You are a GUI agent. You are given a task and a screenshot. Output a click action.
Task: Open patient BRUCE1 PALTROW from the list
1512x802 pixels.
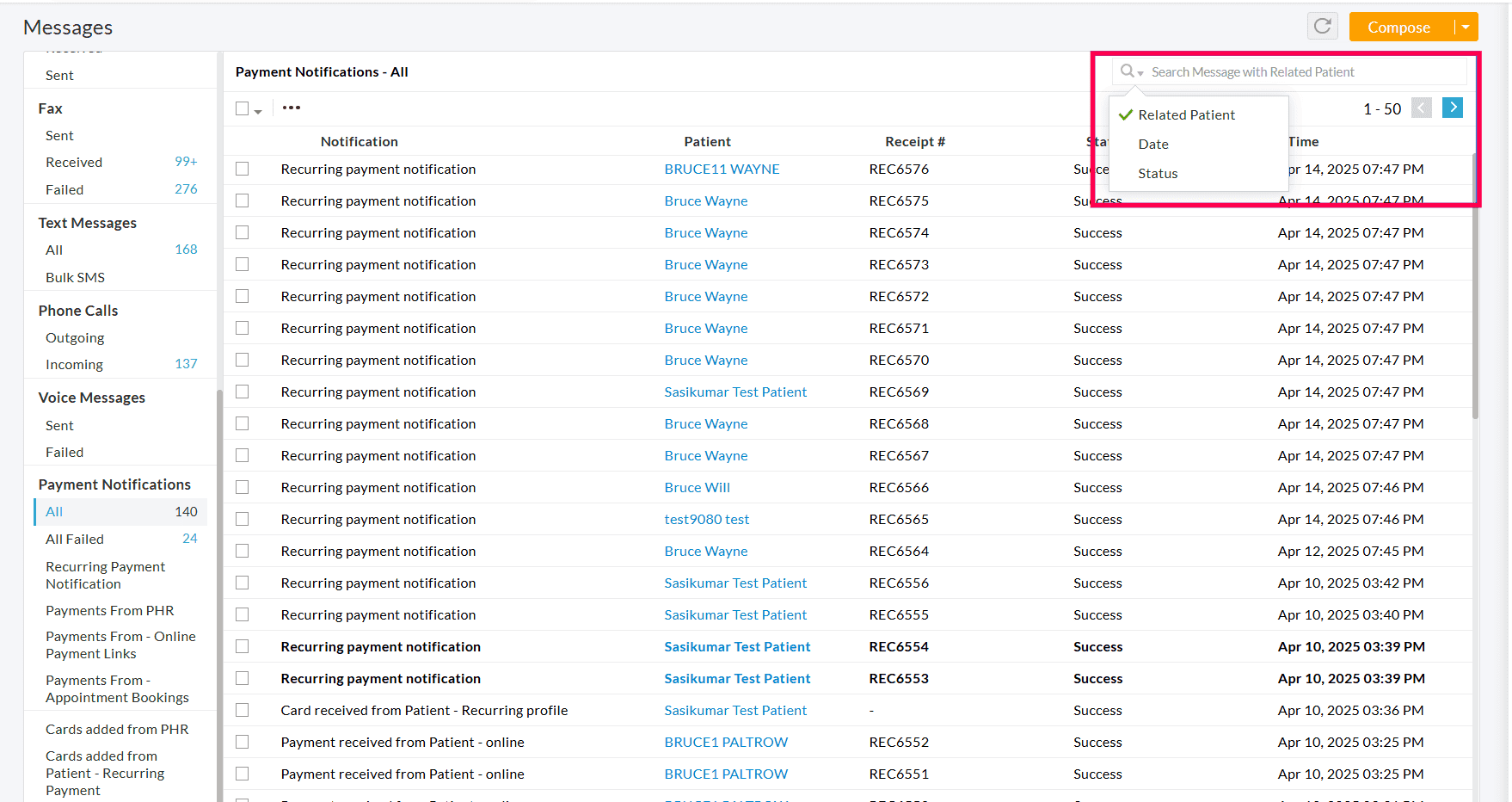click(725, 742)
